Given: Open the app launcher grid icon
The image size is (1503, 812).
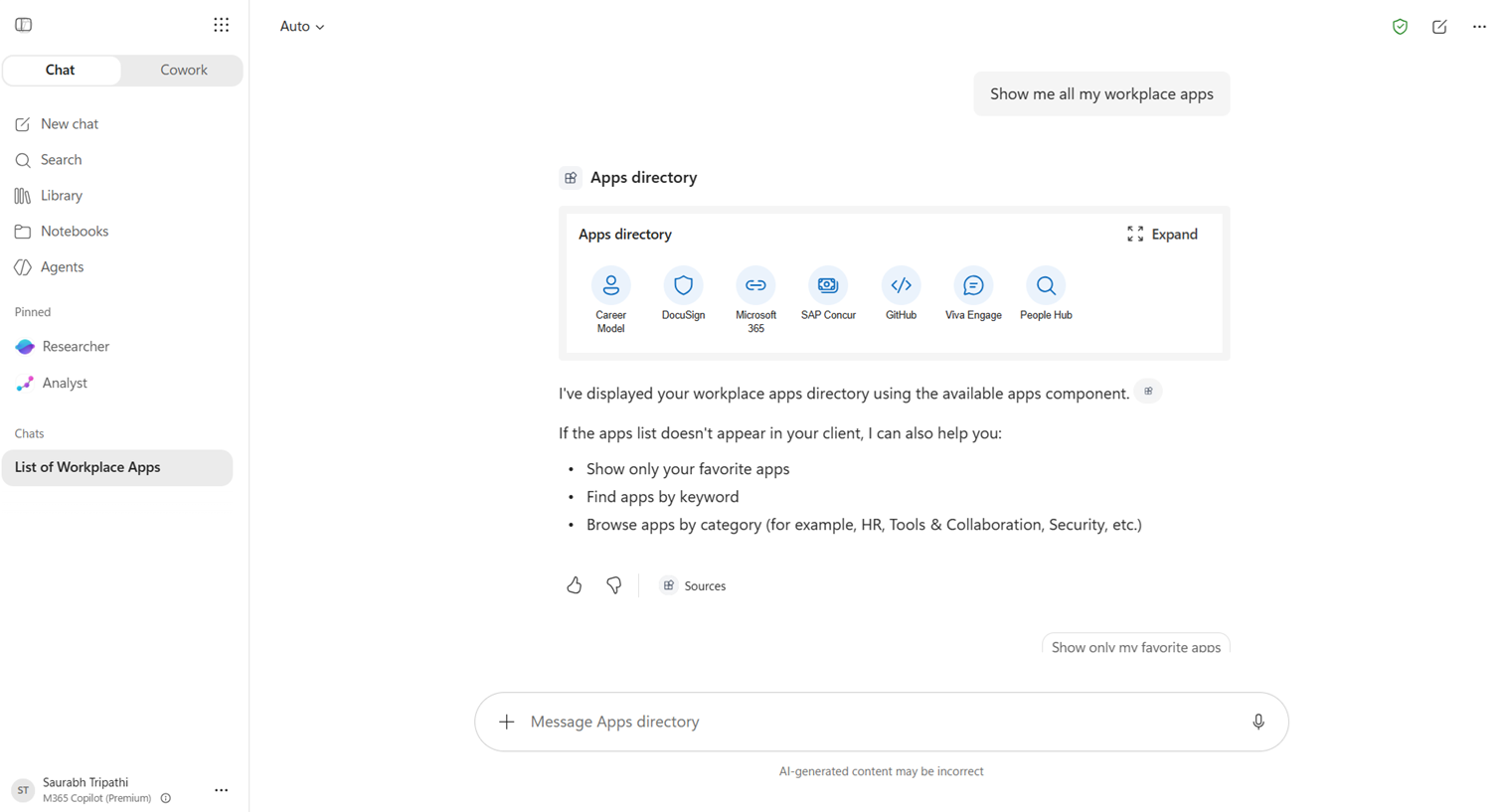Looking at the screenshot, I should 221,25.
